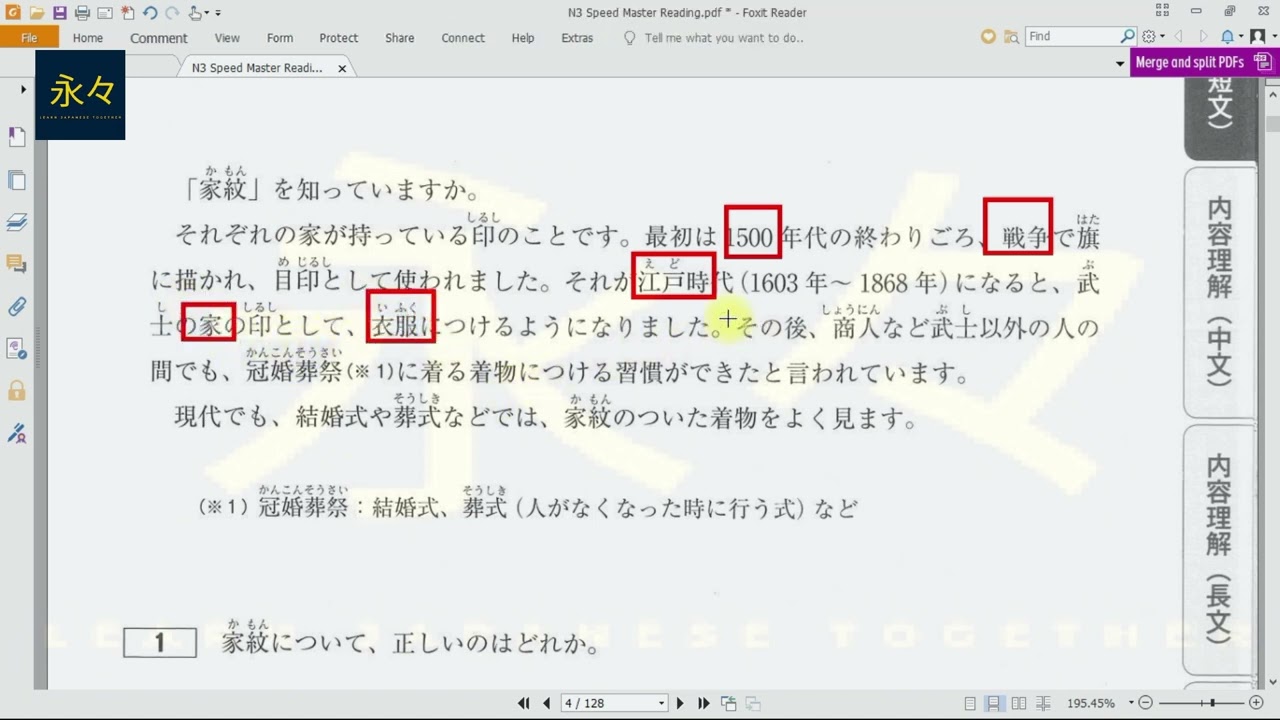Screen dimensions: 1280x720
Task: Go to next view icon
Action: (753, 703)
